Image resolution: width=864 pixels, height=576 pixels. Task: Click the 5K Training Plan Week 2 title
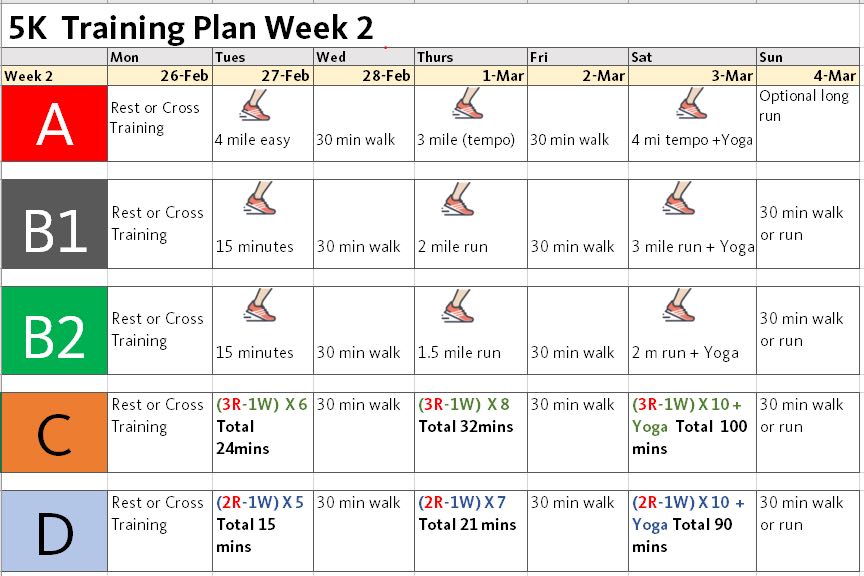point(191,28)
